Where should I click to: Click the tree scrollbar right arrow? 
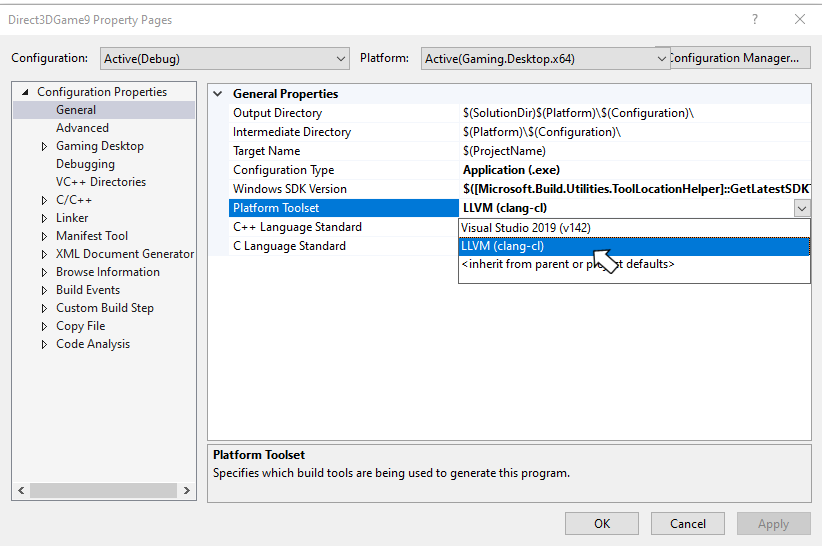(186, 491)
